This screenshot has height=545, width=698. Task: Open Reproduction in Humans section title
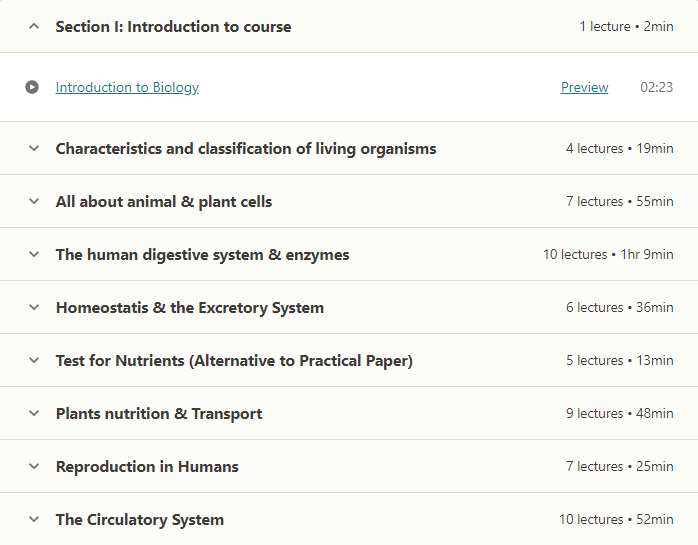(x=147, y=467)
